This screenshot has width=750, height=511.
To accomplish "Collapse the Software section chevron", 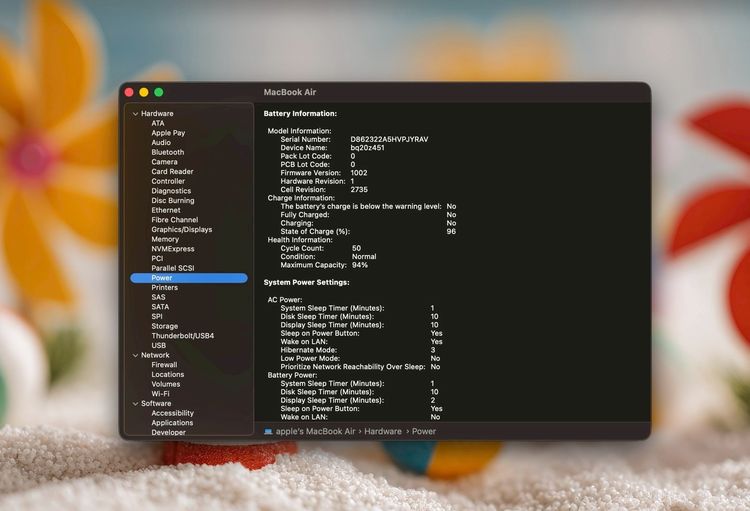I will [x=135, y=404].
